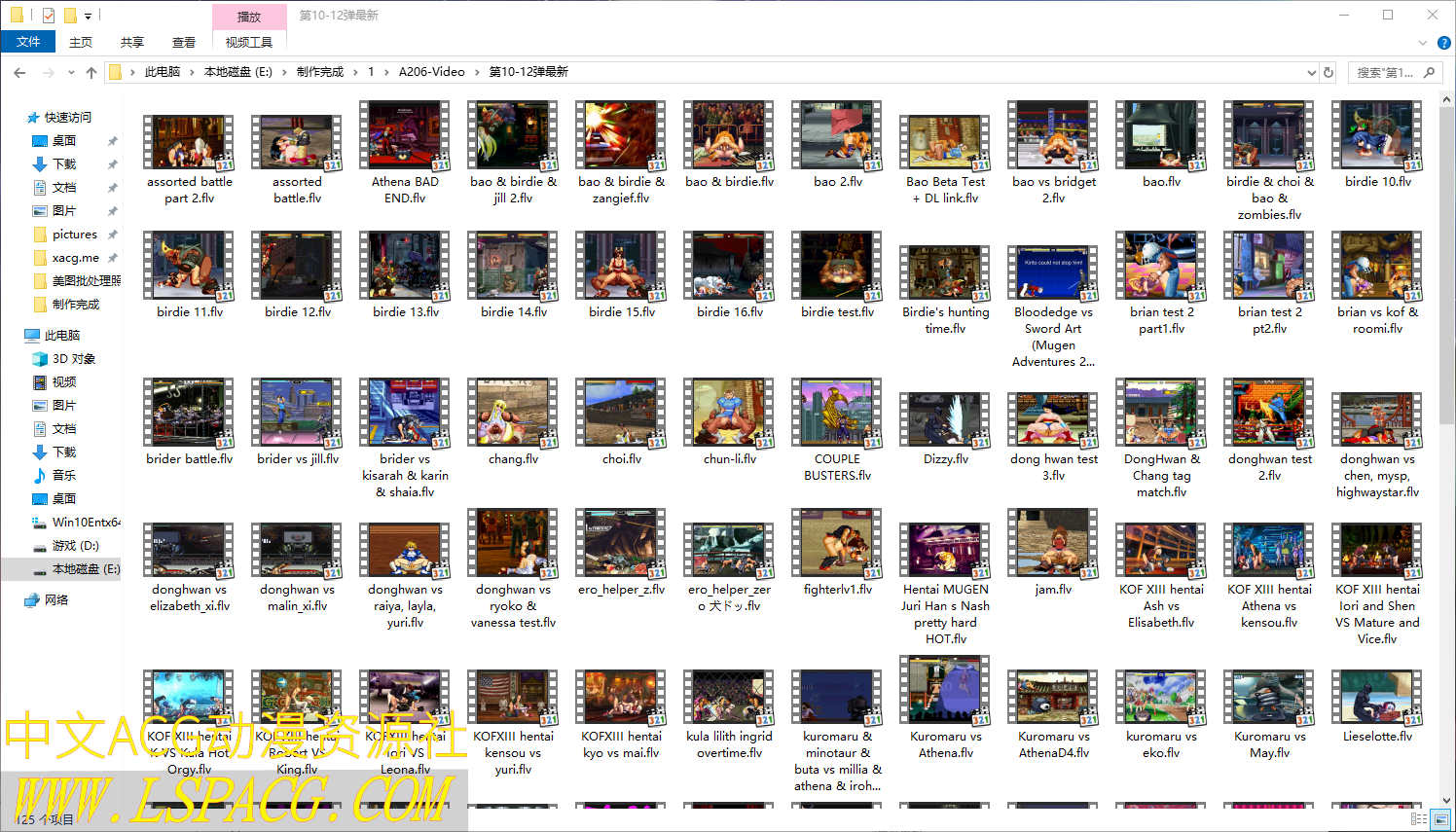1456x832 pixels.
Task: Expand the ribbon with the chevron
Action: point(1423,43)
